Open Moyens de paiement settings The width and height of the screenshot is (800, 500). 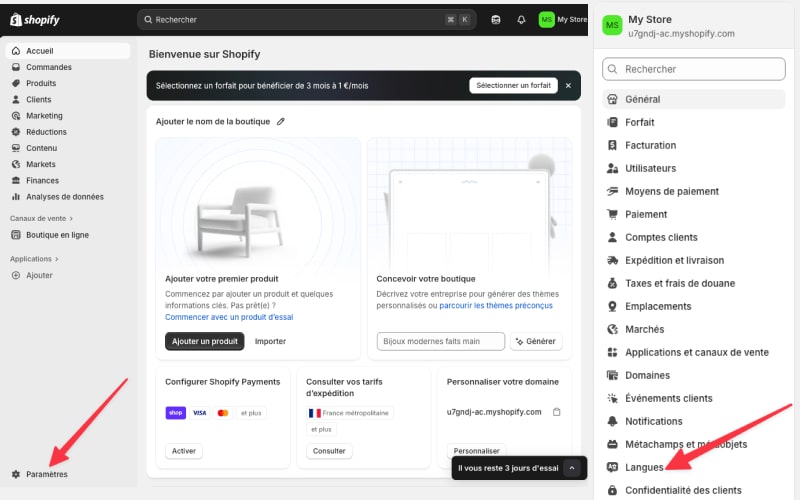671,191
